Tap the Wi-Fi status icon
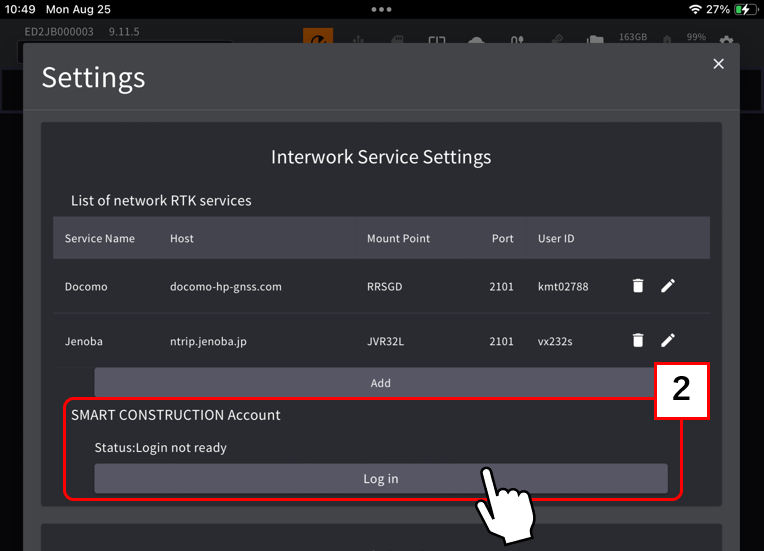 click(x=695, y=9)
